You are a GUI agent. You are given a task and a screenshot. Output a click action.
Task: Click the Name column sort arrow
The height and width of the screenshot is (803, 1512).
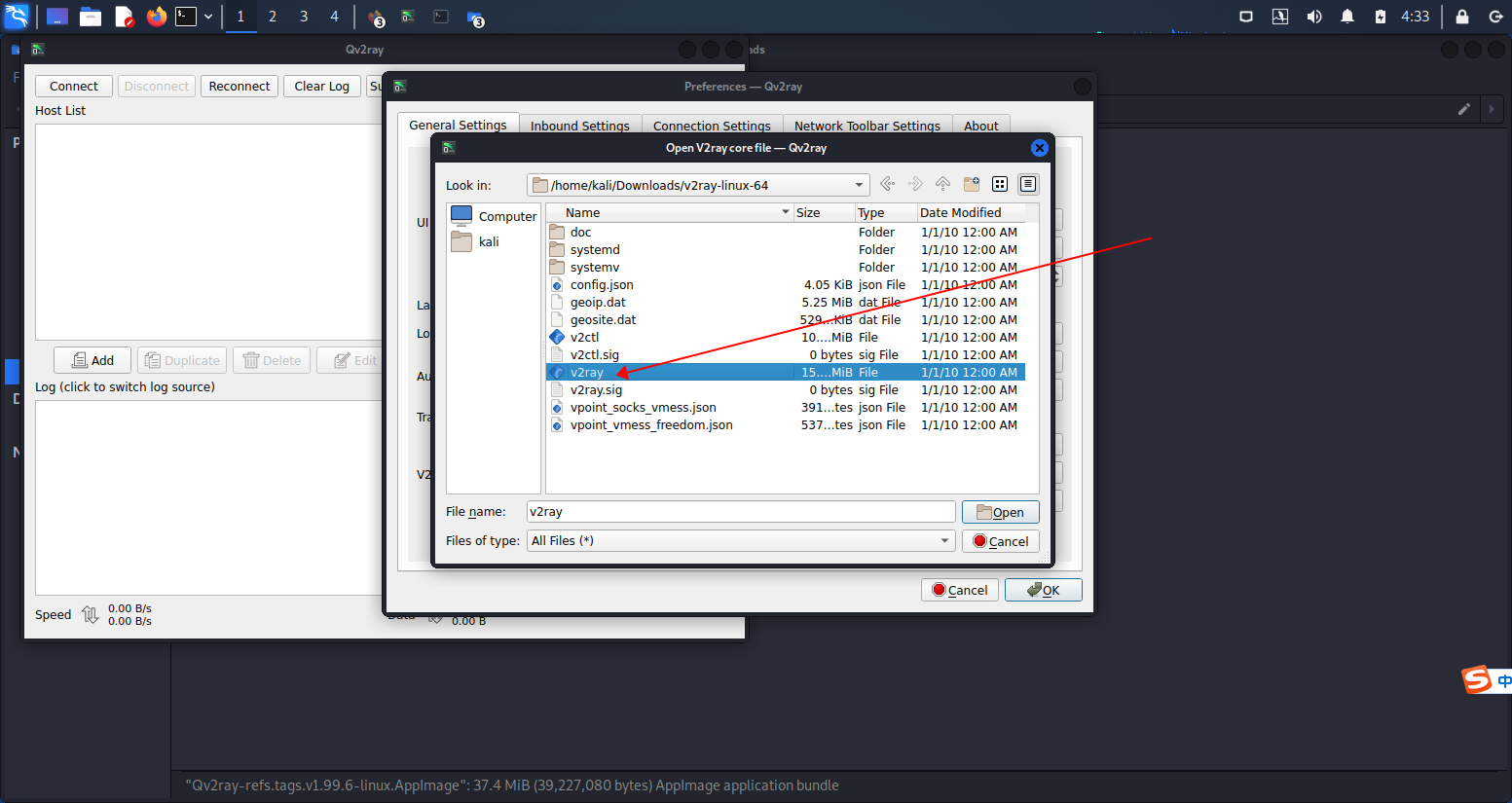[x=786, y=212]
